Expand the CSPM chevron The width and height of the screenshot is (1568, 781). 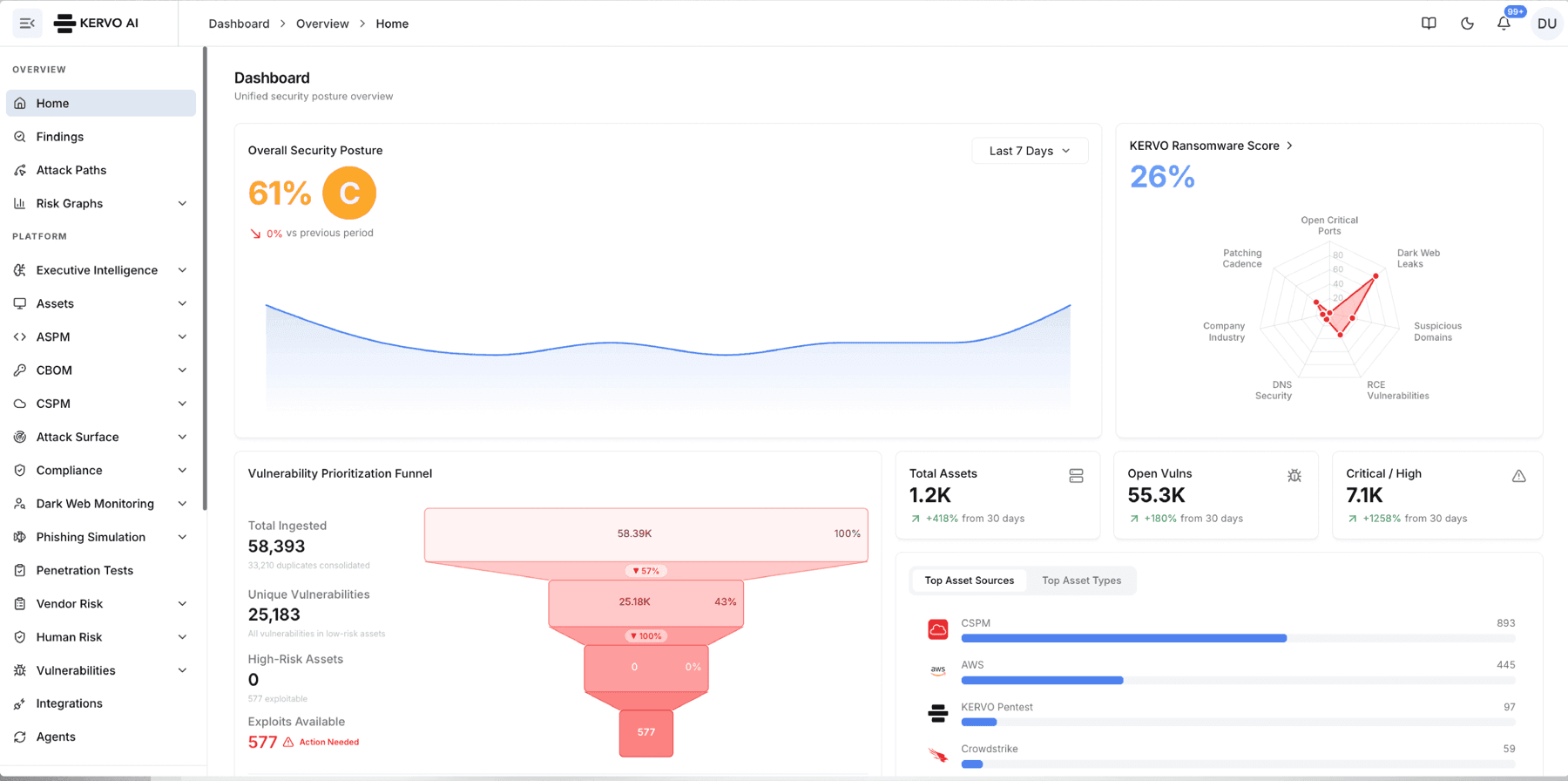(x=182, y=404)
